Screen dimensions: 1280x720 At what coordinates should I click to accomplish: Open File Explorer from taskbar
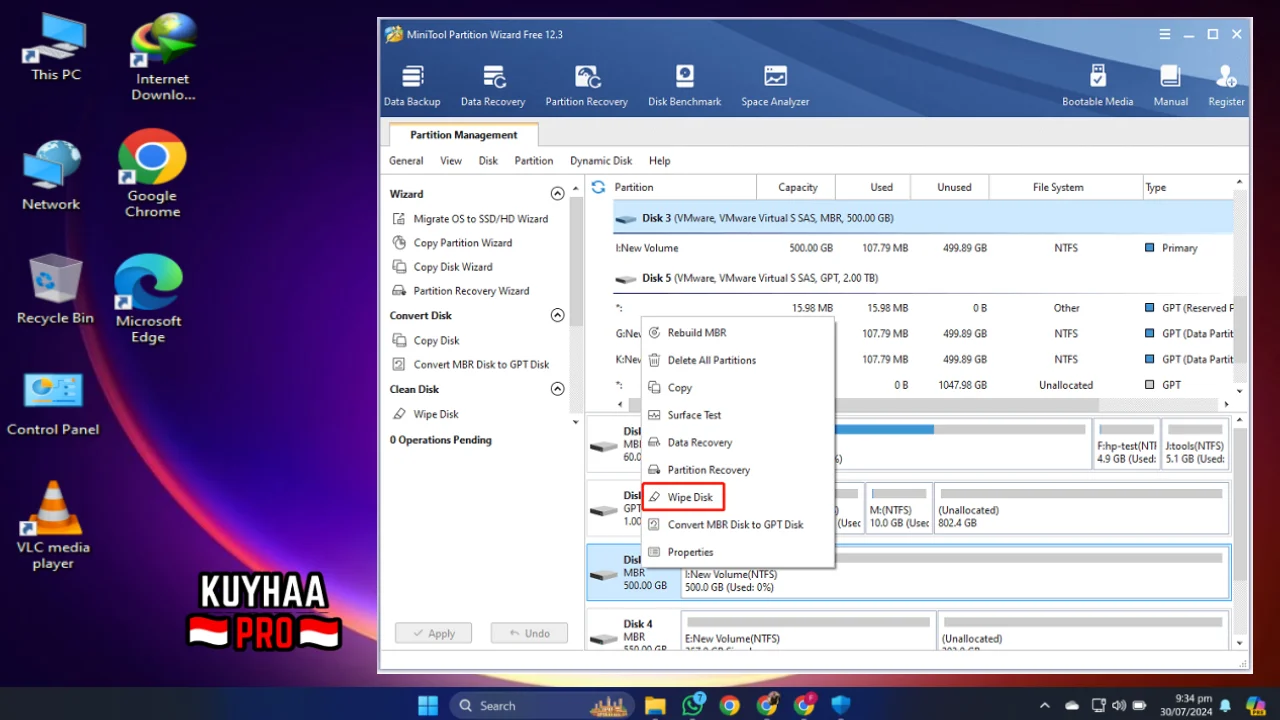(x=655, y=705)
